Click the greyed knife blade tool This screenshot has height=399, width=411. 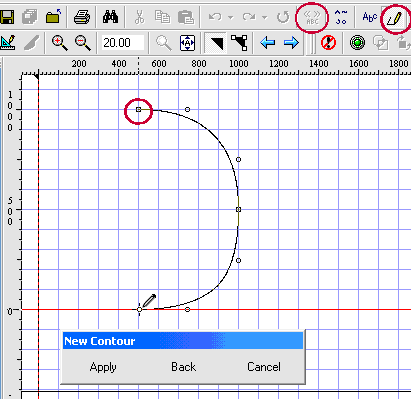32,43
